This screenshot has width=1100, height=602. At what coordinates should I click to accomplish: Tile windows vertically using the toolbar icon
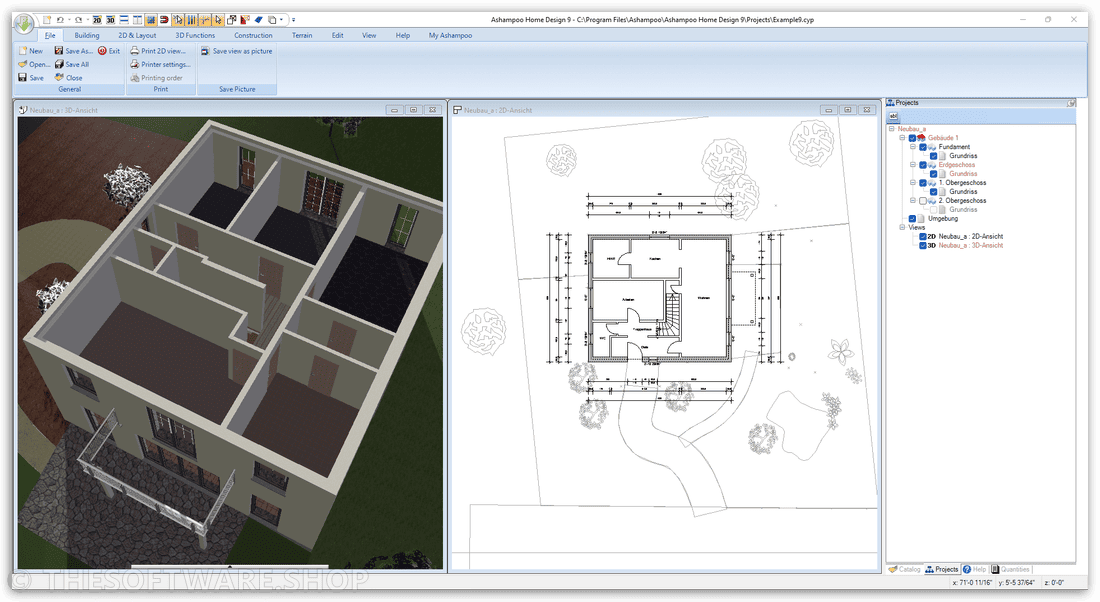click(x=138, y=20)
